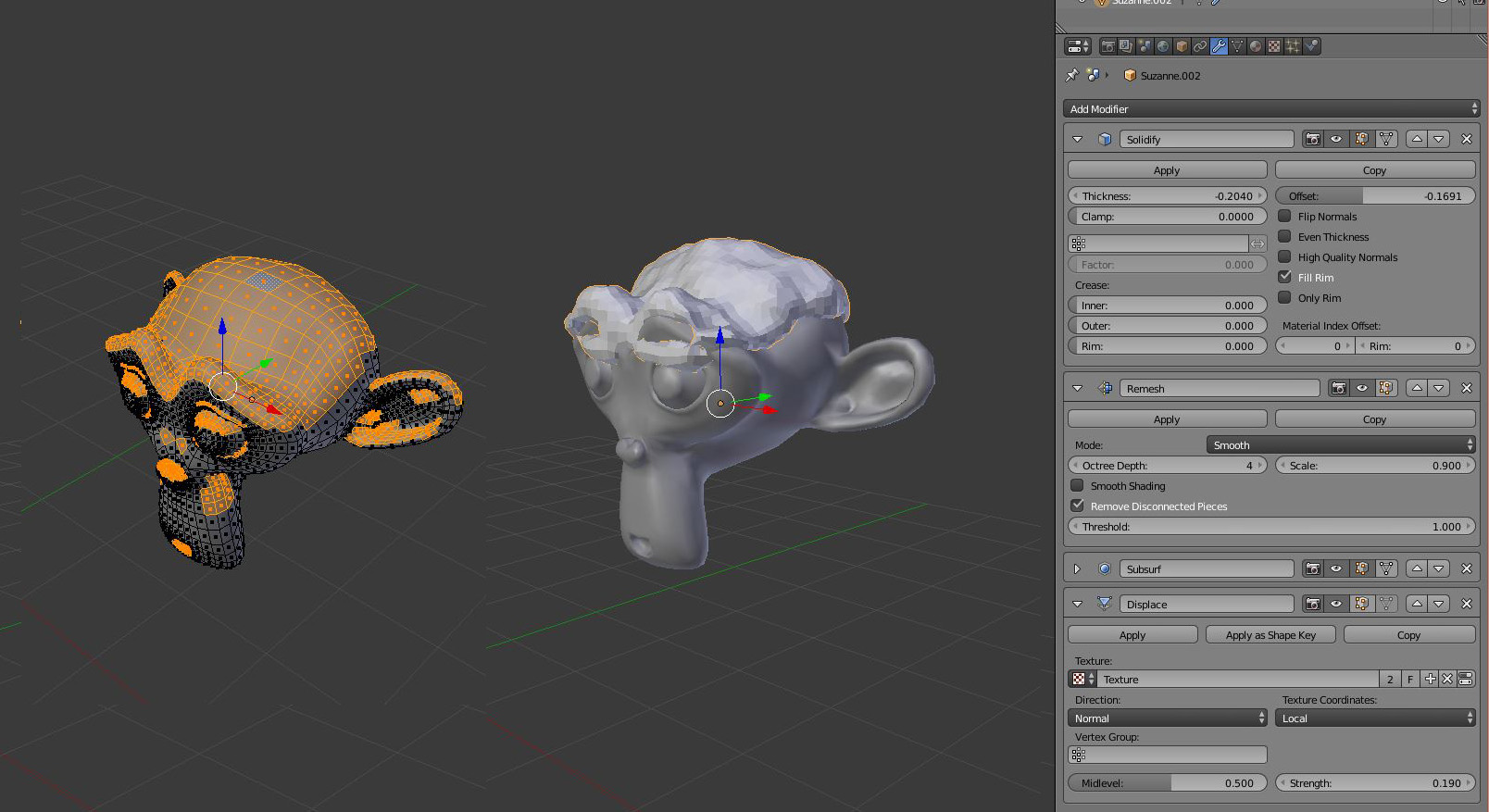Open the Mesh Data tab (triangle icon)
Viewport: 1489px width, 812px height.
tap(1237, 46)
